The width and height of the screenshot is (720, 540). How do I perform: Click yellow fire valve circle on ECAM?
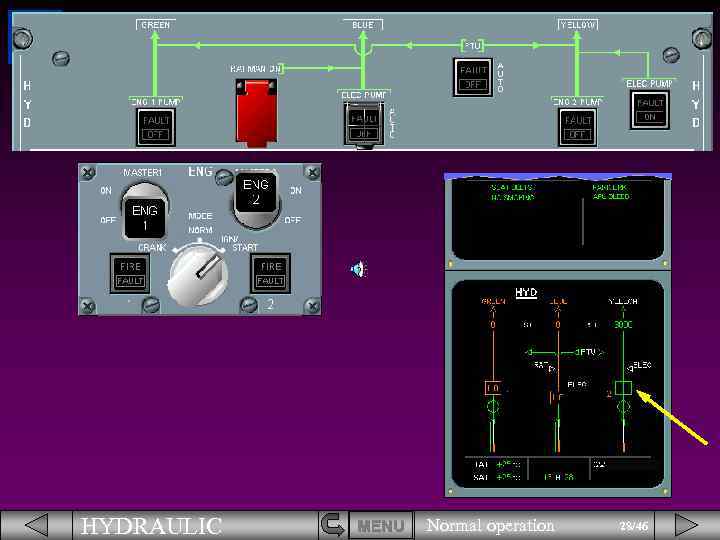coord(623,406)
